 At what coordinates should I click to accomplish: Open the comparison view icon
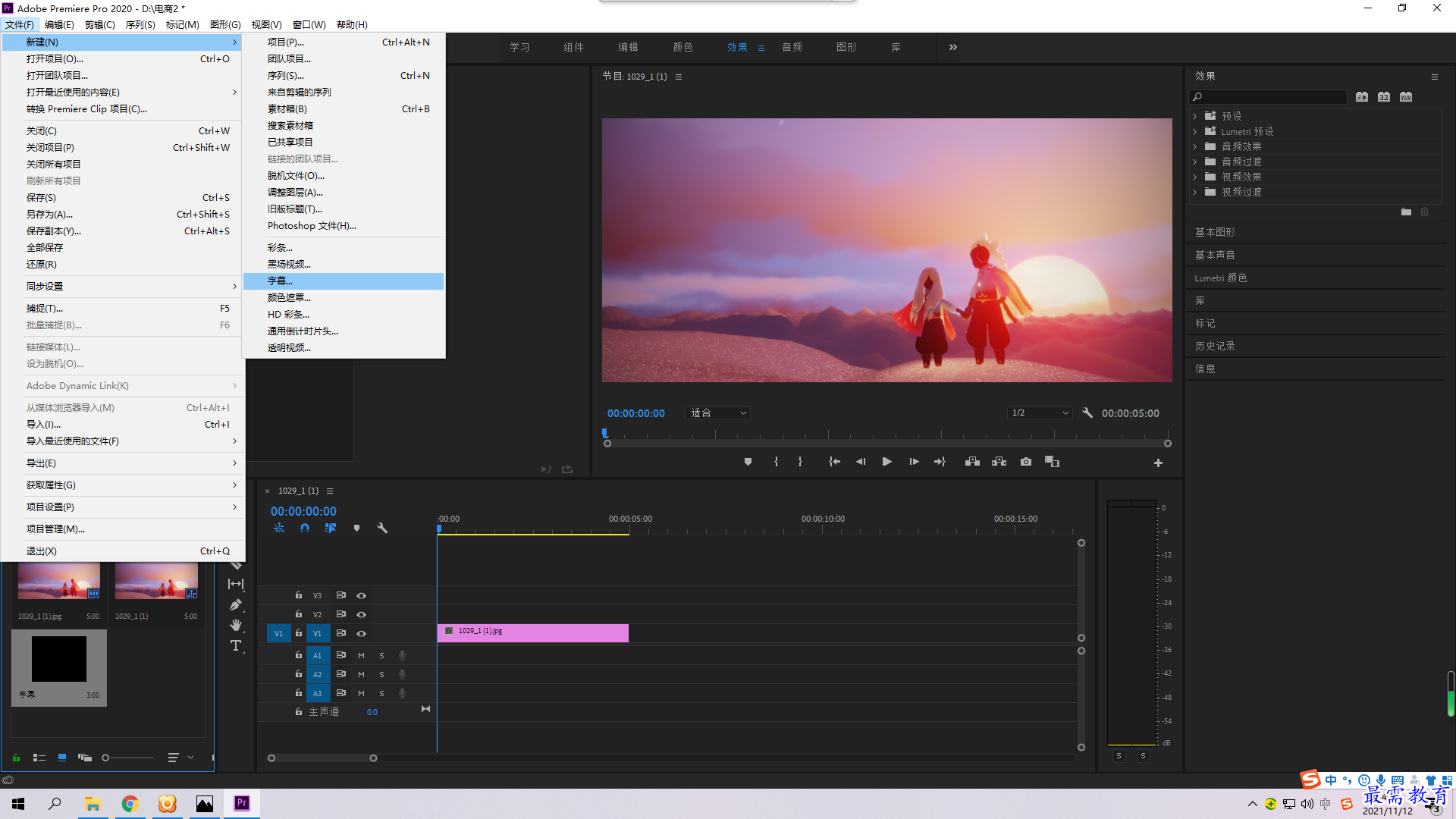click(x=1052, y=462)
